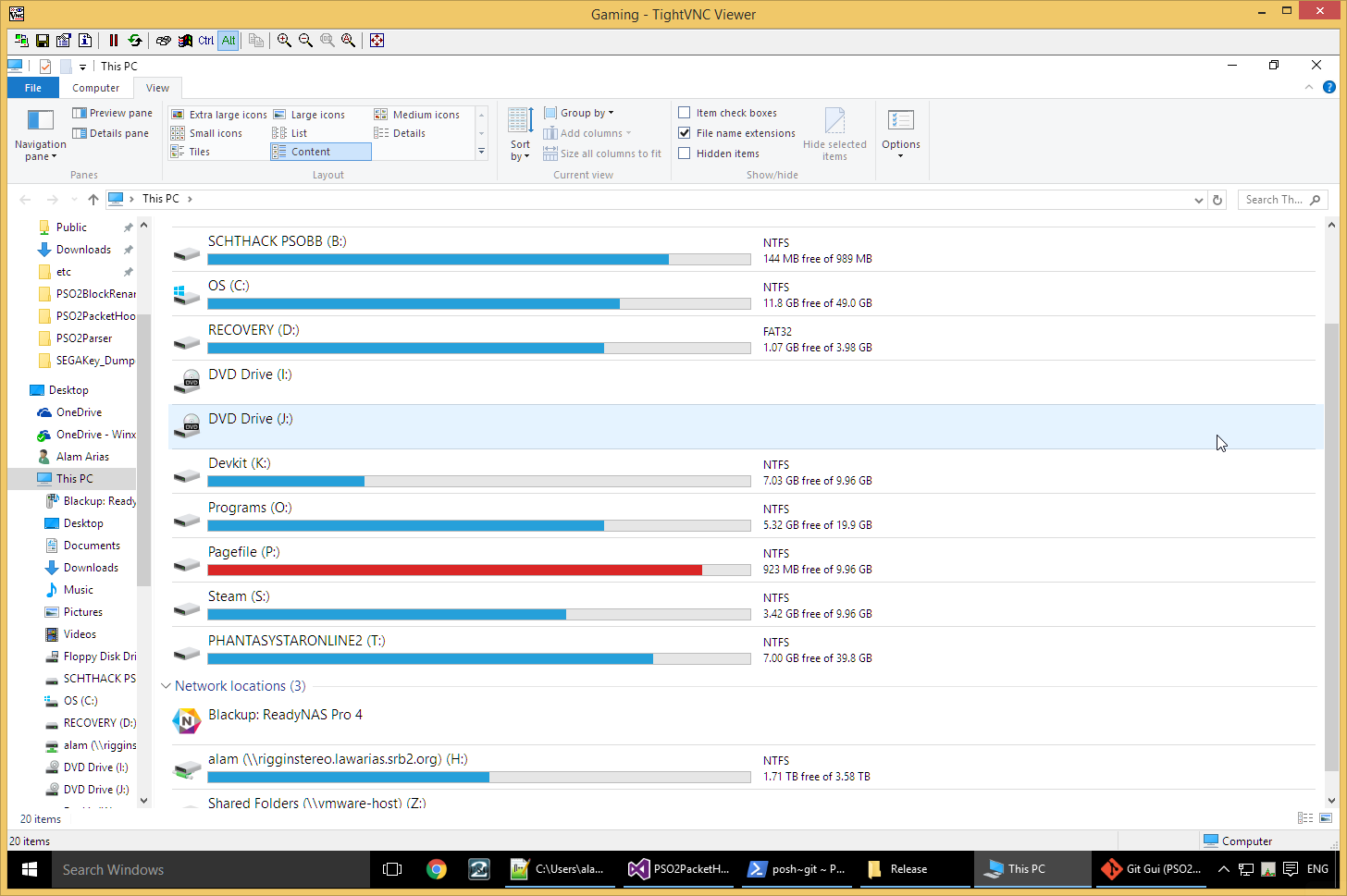The height and width of the screenshot is (896, 1347).
Task: Click the Up one level arrow
Action: pos(93,200)
